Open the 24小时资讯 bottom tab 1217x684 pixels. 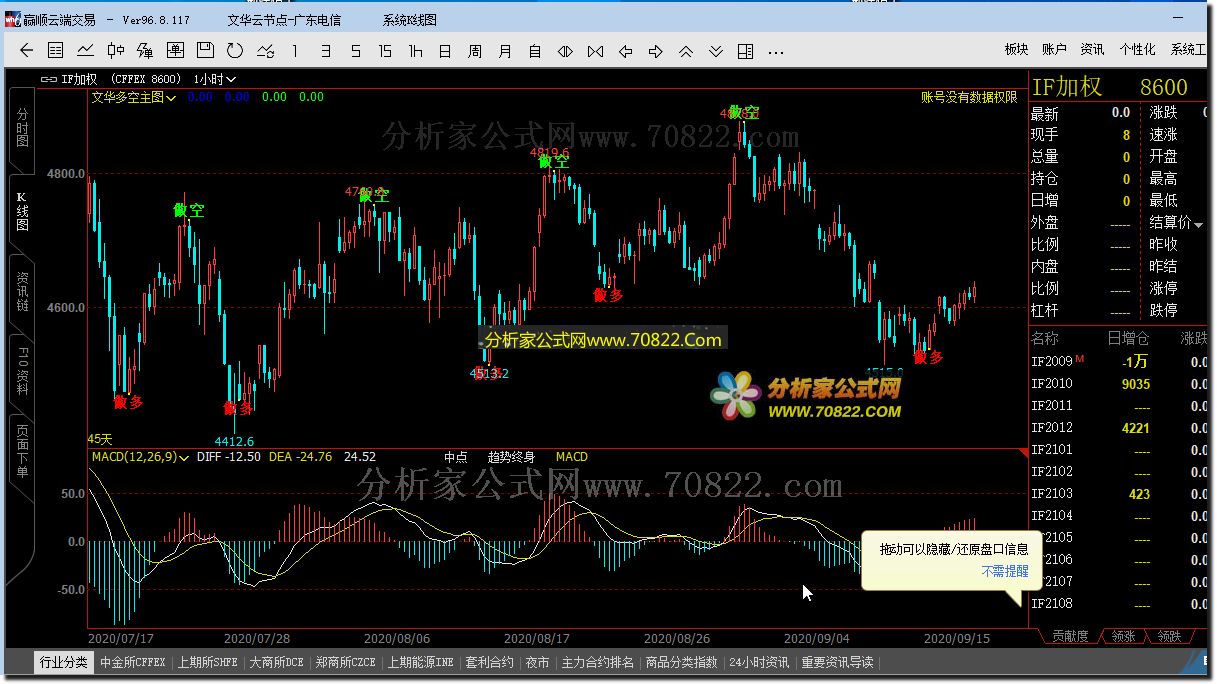click(759, 662)
